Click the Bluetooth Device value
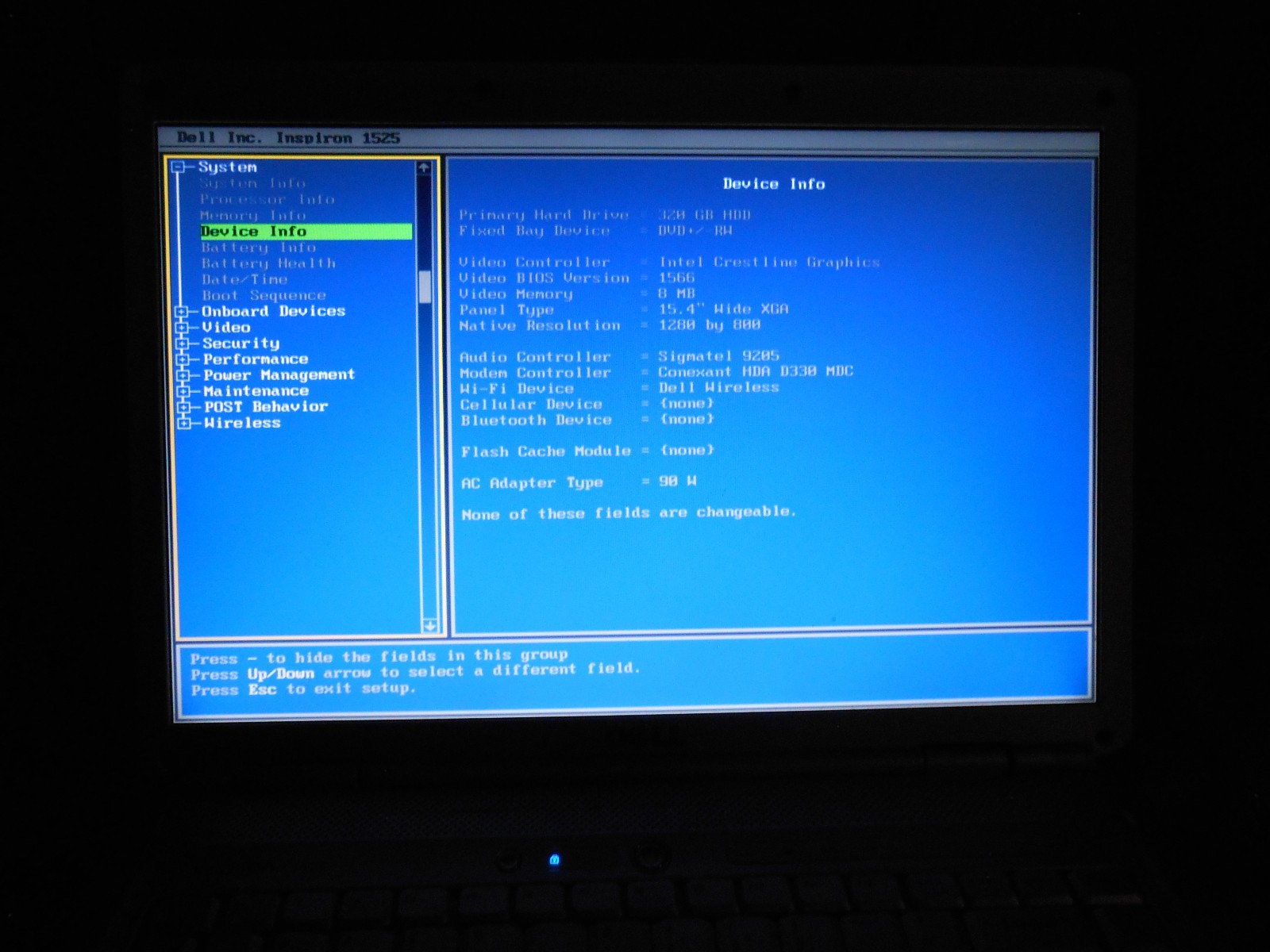This screenshot has height=952, width=1270. click(x=687, y=419)
